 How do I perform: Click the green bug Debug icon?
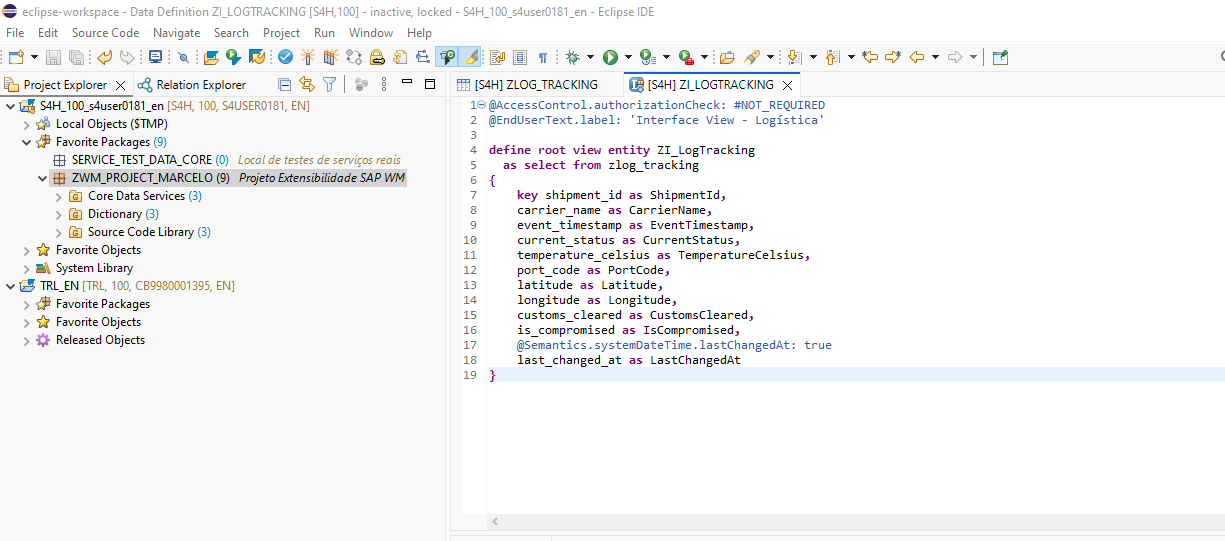click(x=573, y=57)
